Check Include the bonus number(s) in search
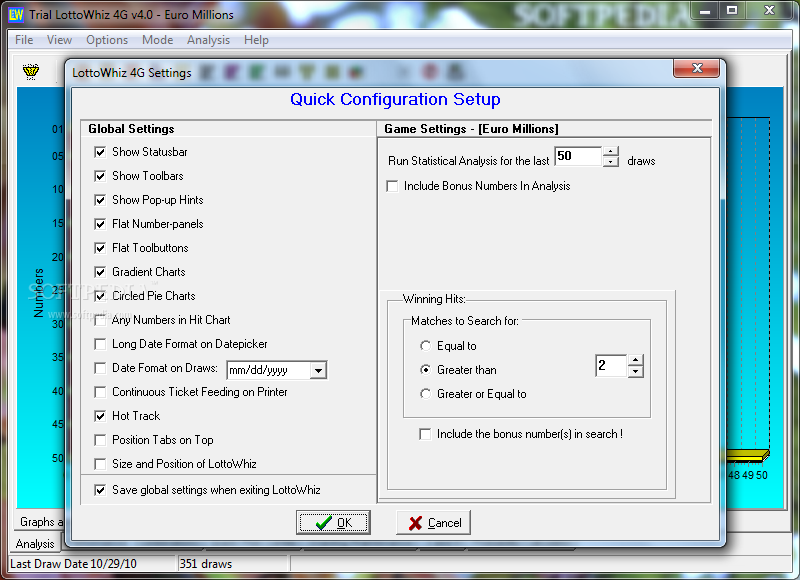The image size is (800, 580). [x=424, y=434]
